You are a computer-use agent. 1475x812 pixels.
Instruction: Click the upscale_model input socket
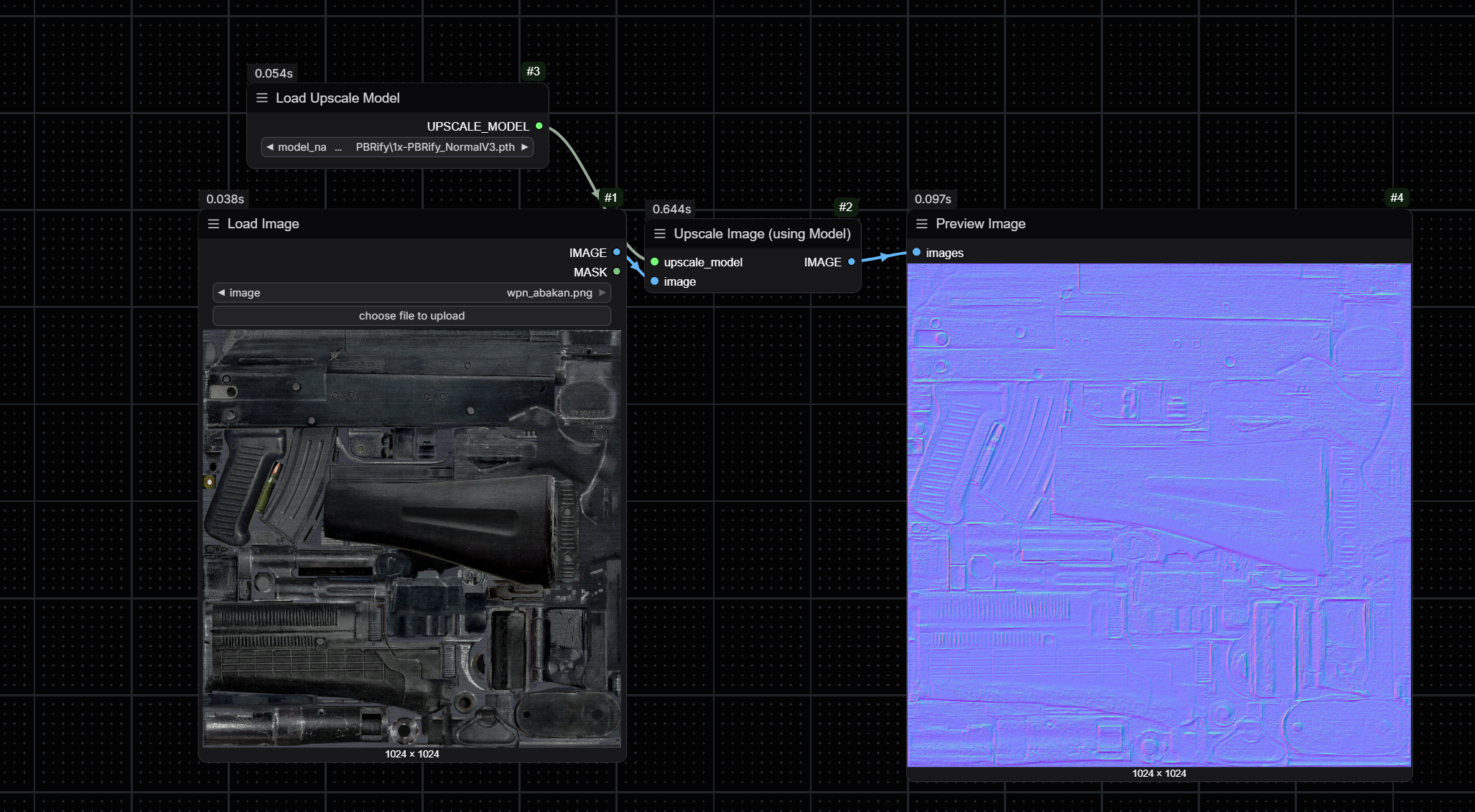[655, 262]
